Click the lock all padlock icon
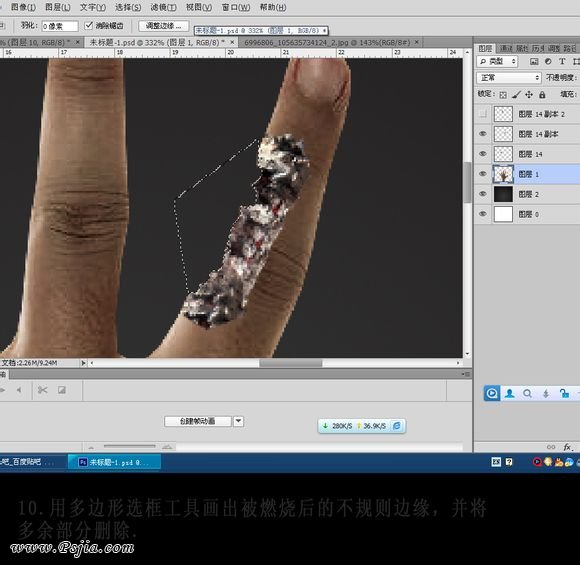580x565 pixels. click(542, 95)
